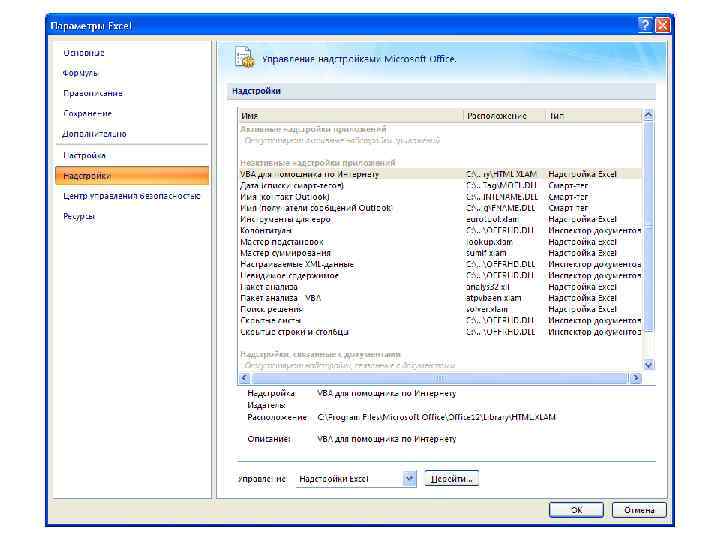Click the eurotool.xlam location cell

492,219
